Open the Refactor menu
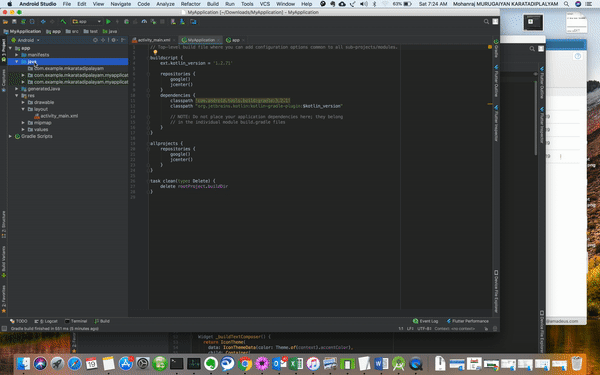 (x=191, y=4)
